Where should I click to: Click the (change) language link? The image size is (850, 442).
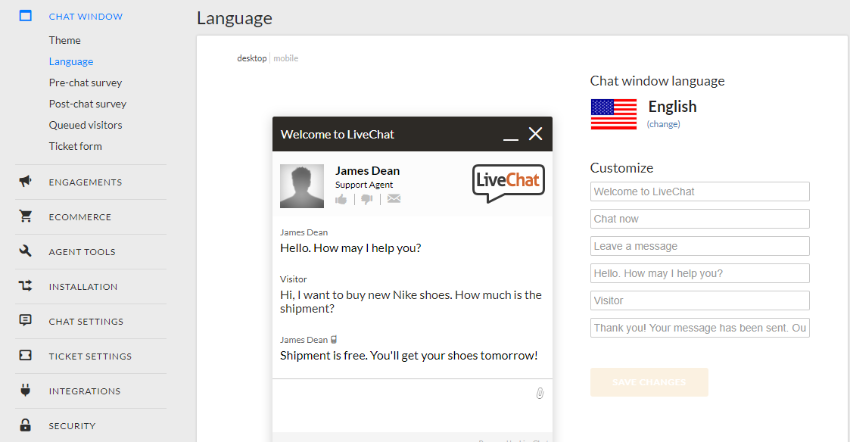664,124
